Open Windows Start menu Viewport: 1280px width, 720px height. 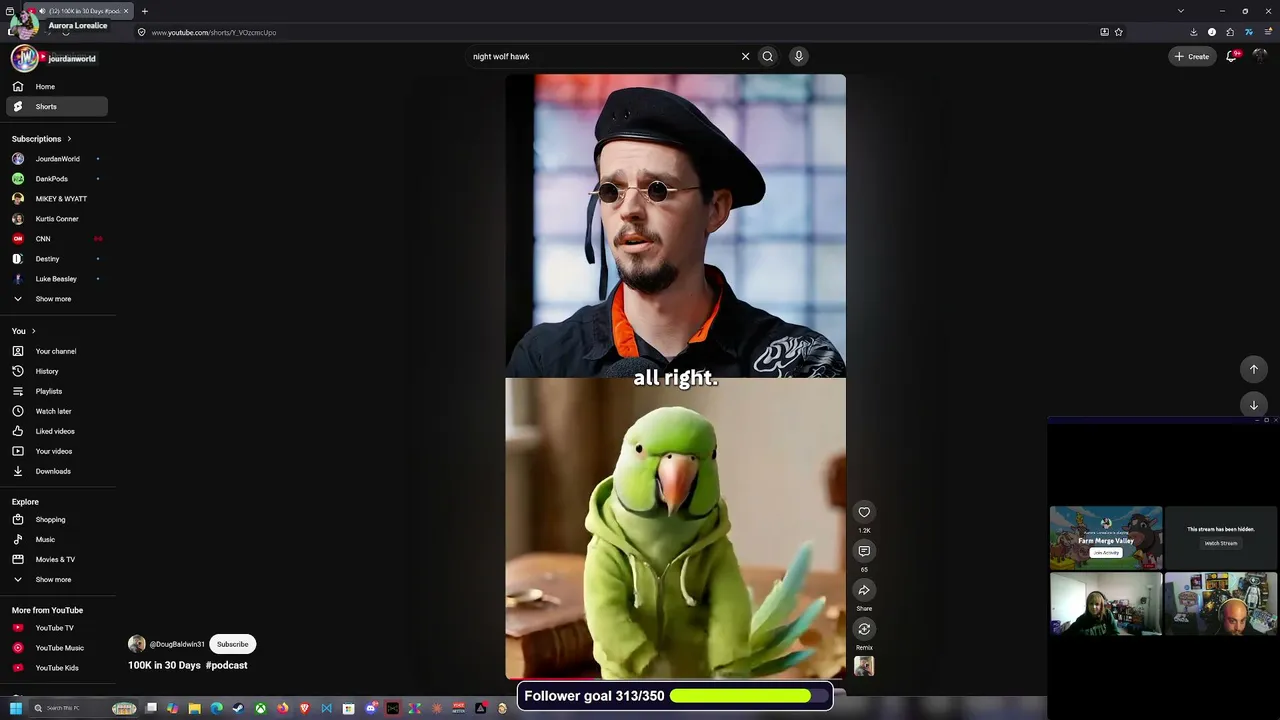click(15, 709)
